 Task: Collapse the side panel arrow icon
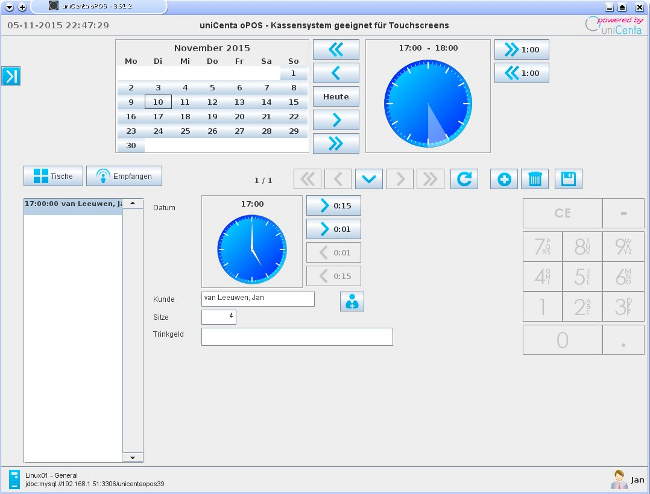pyautogui.click(x=11, y=76)
